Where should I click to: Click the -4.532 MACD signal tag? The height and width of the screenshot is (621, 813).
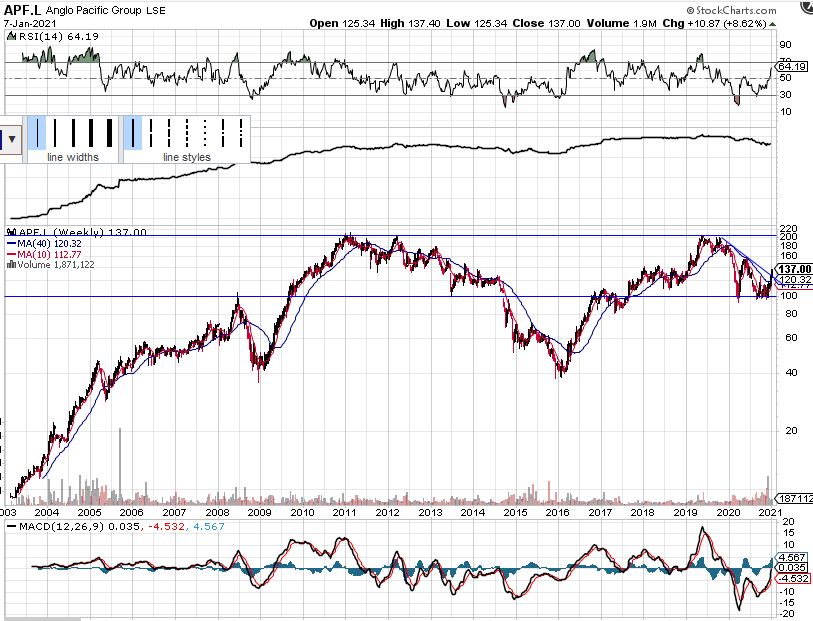(792, 578)
